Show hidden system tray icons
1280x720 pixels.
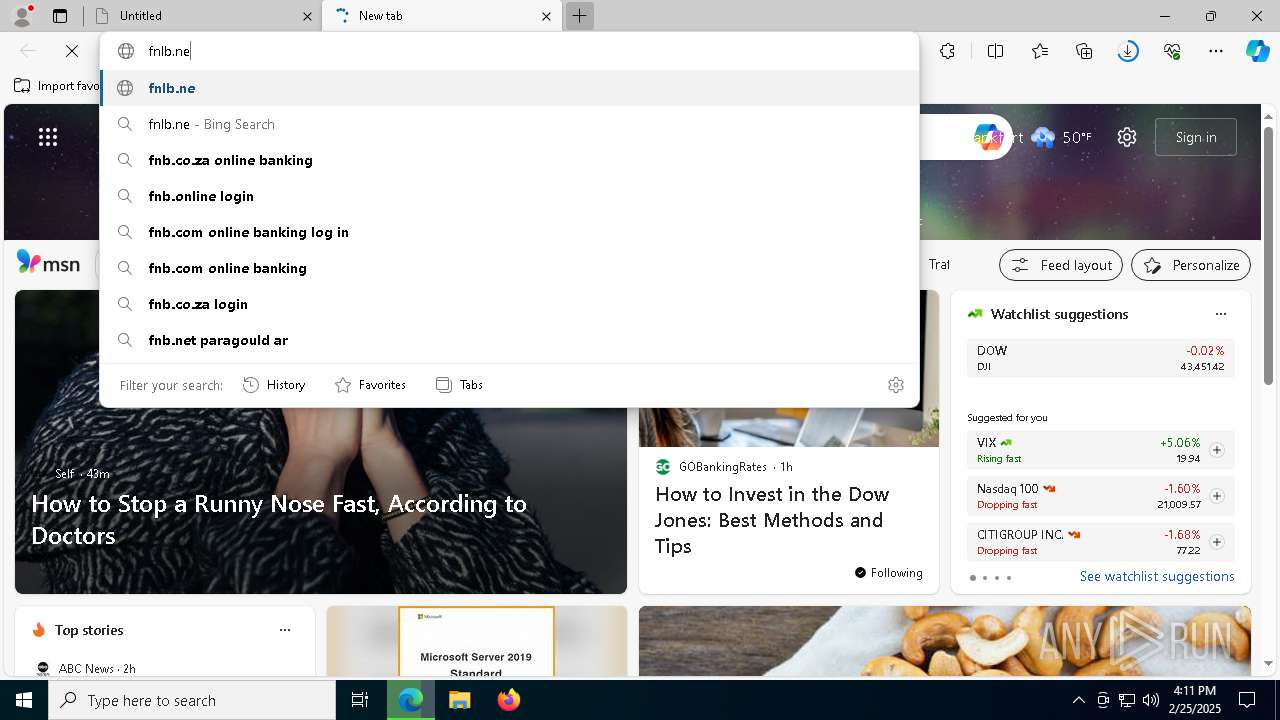pyautogui.click(x=1078, y=700)
